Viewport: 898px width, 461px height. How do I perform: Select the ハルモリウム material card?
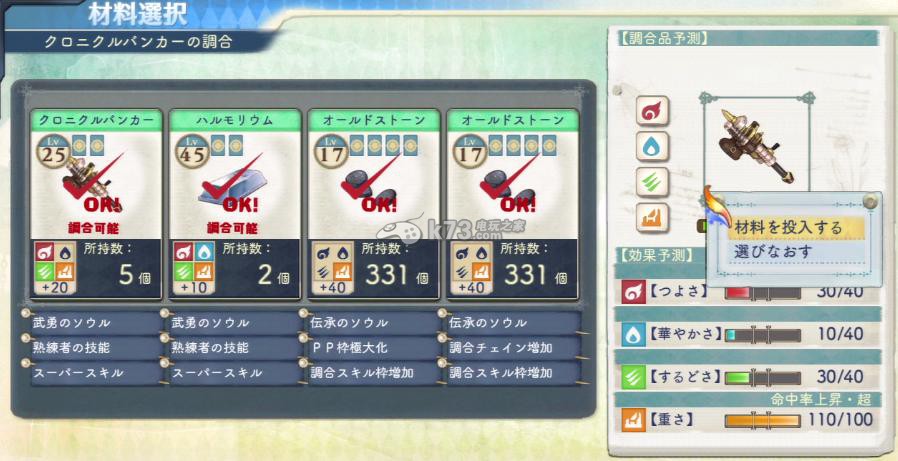click(235, 204)
